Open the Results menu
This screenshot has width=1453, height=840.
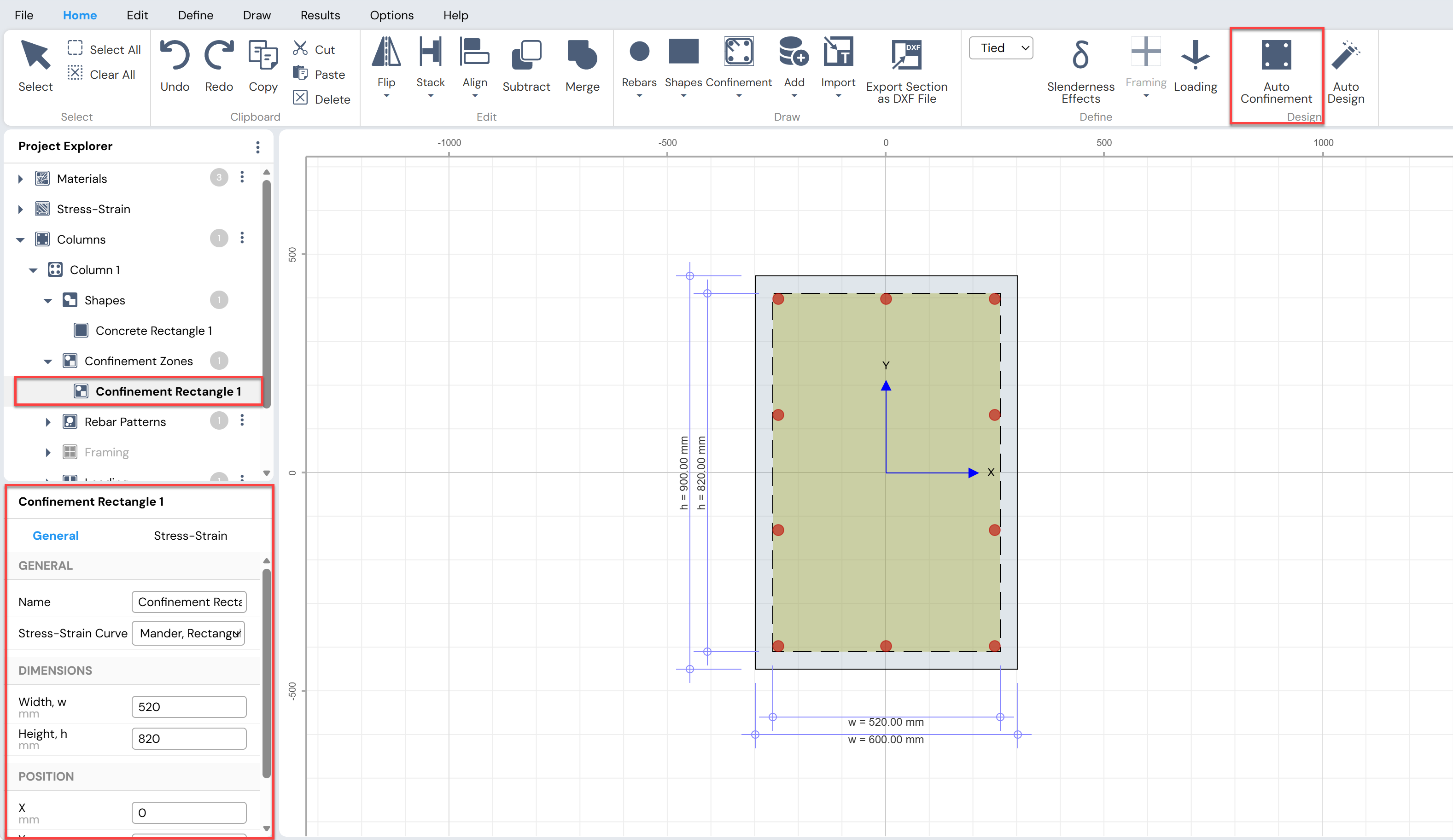tap(320, 15)
